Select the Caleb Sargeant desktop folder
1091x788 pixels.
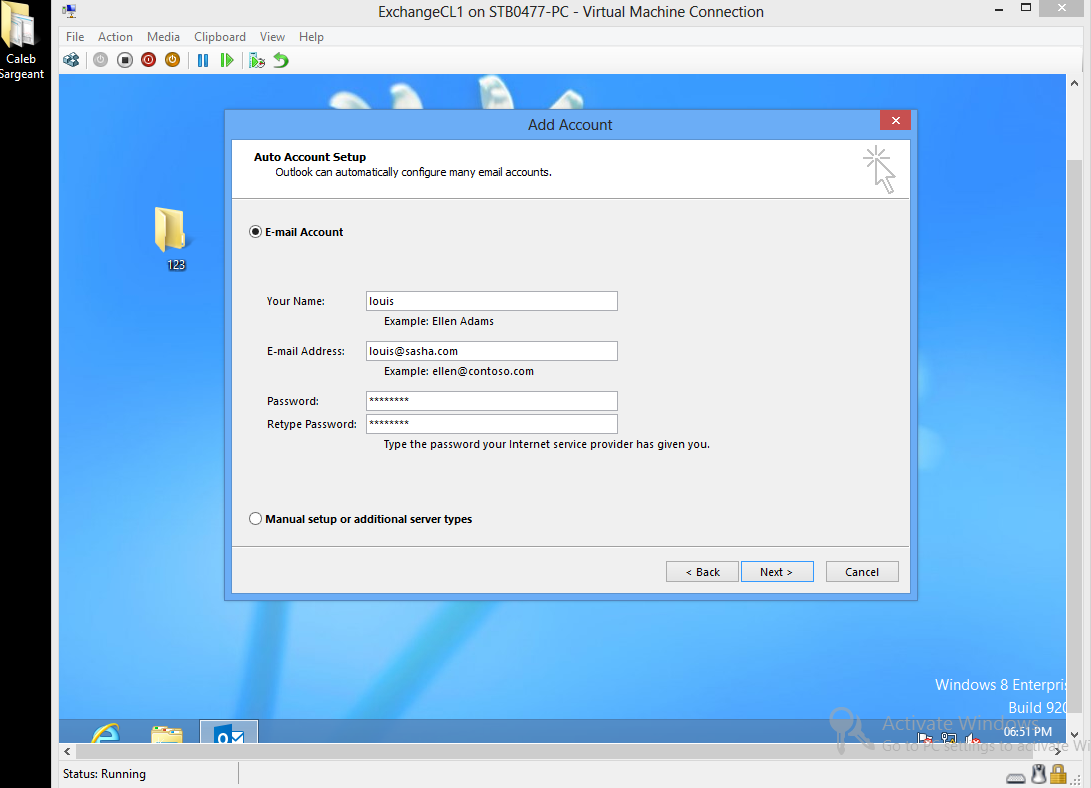tap(21, 42)
